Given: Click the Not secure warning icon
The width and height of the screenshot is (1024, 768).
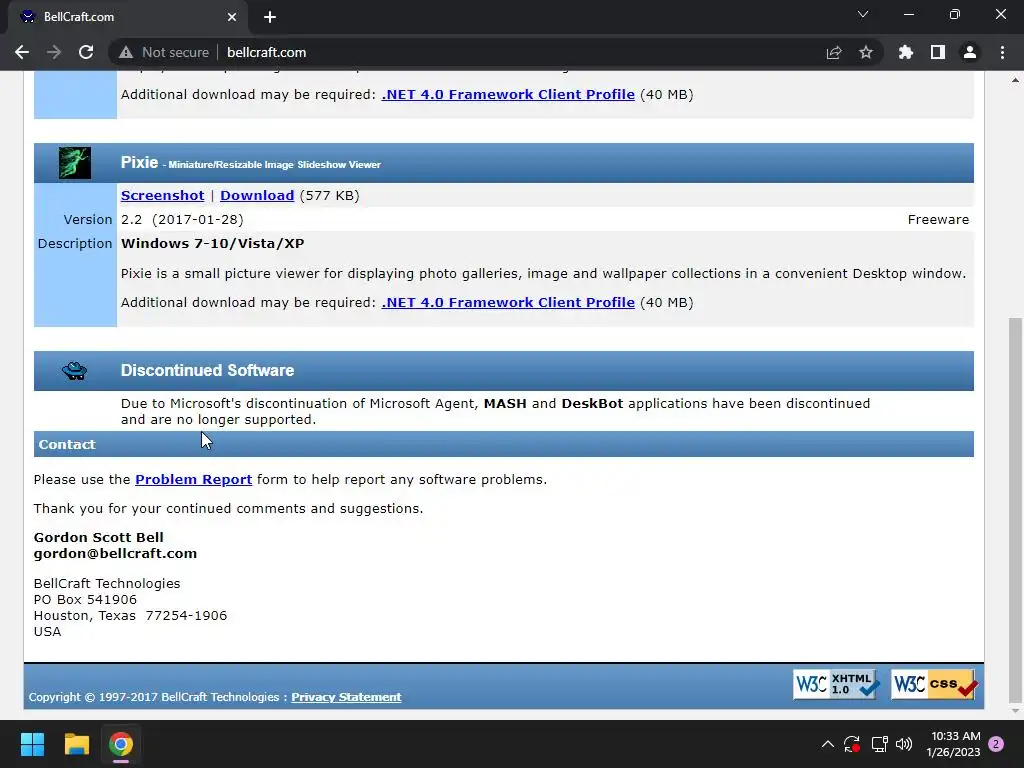Looking at the screenshot, I should (x=126, y=52).
